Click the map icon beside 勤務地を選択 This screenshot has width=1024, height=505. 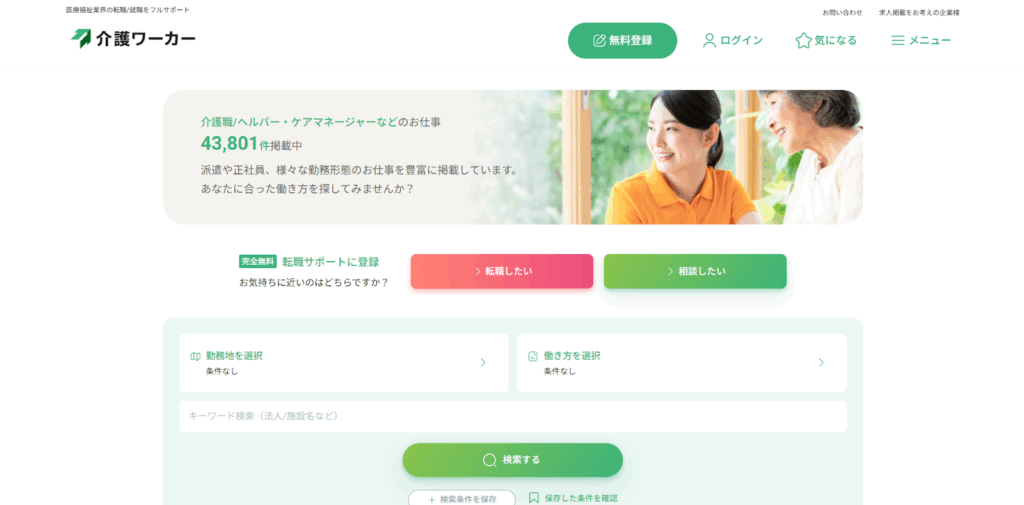click(195, 357)
